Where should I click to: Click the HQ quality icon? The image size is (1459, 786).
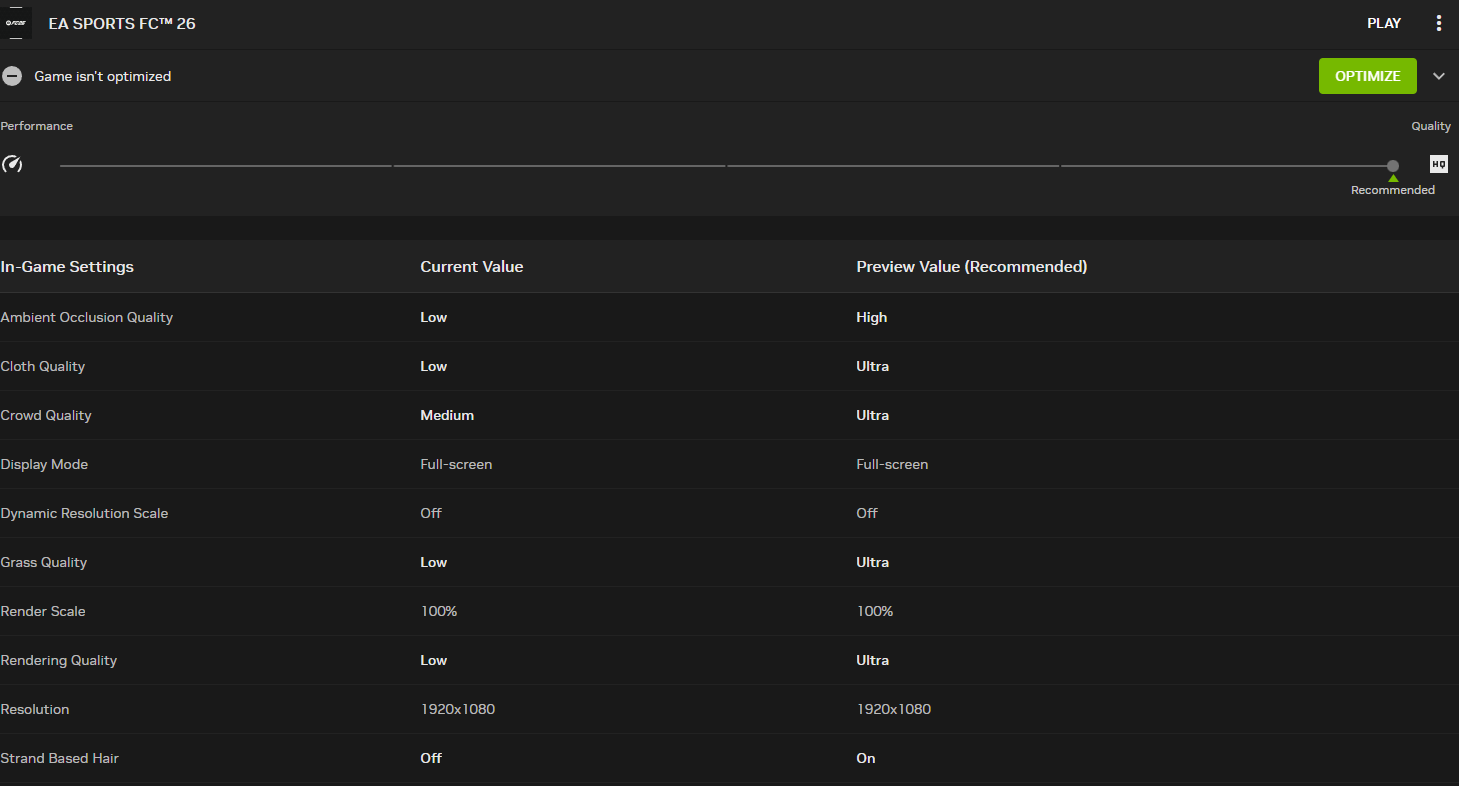point(1438,164)
